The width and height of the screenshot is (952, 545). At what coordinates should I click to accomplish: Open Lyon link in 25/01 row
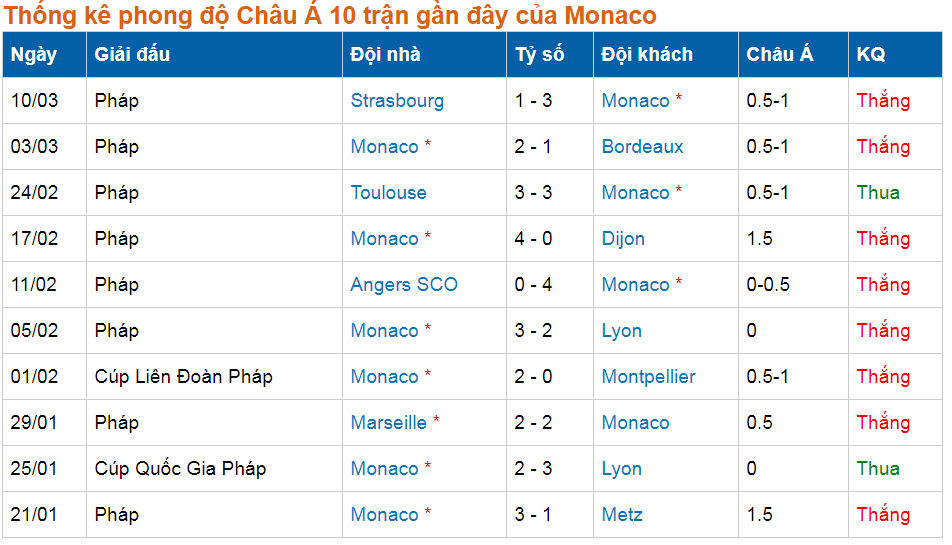coord(622,469)
